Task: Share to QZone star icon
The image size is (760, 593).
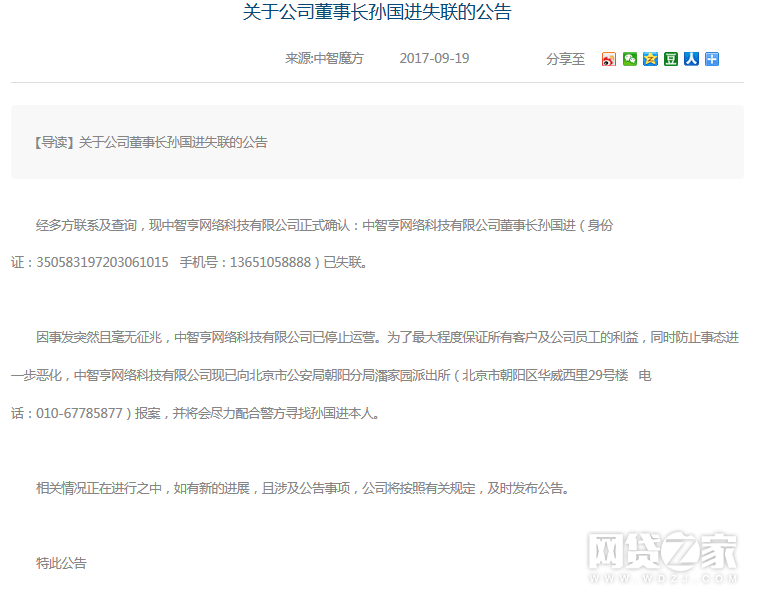Action: [651, 59]
